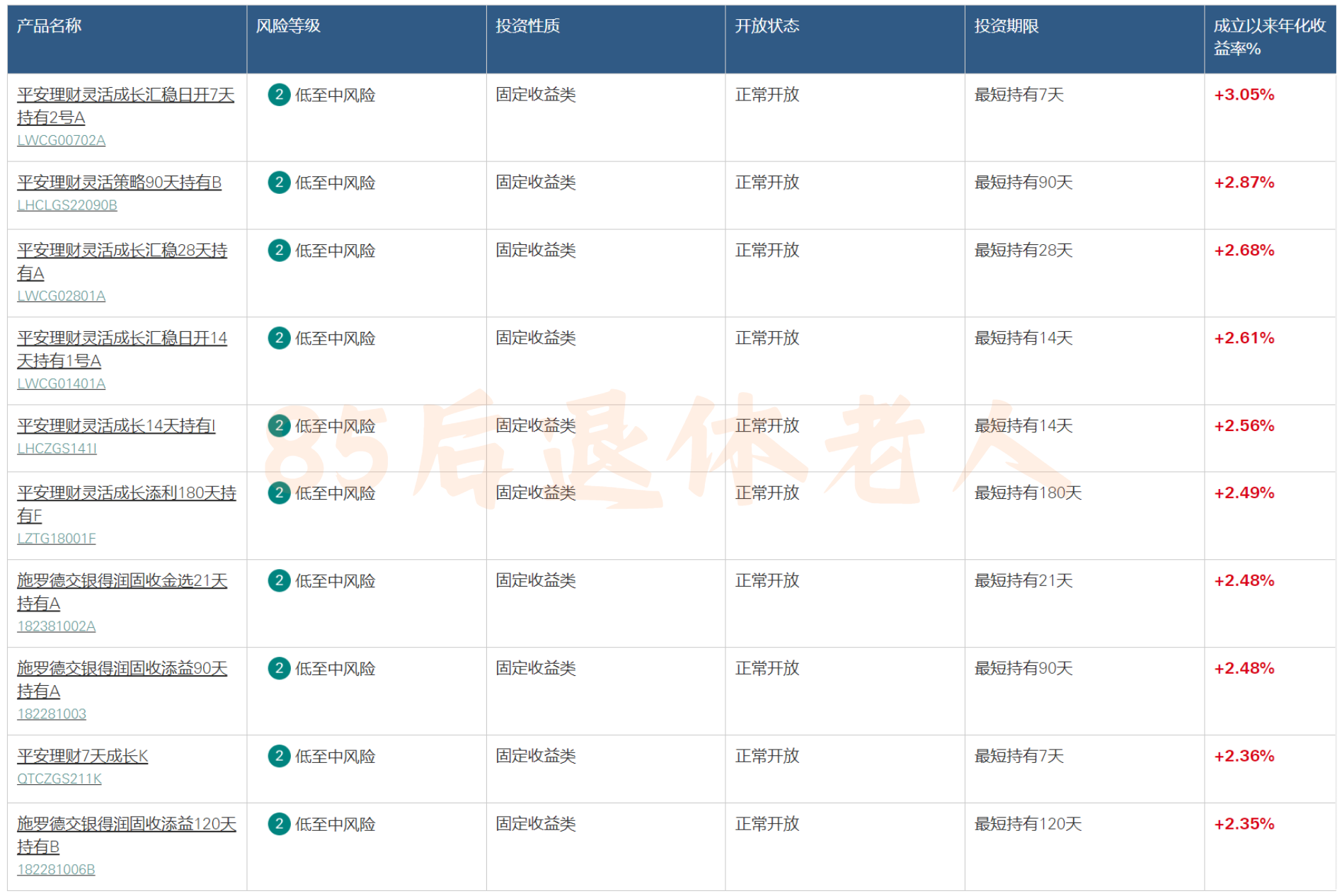This screenshot has height=896, width=1342.
Task: Select the +2.35% yield value
Action: (1244, 825)
